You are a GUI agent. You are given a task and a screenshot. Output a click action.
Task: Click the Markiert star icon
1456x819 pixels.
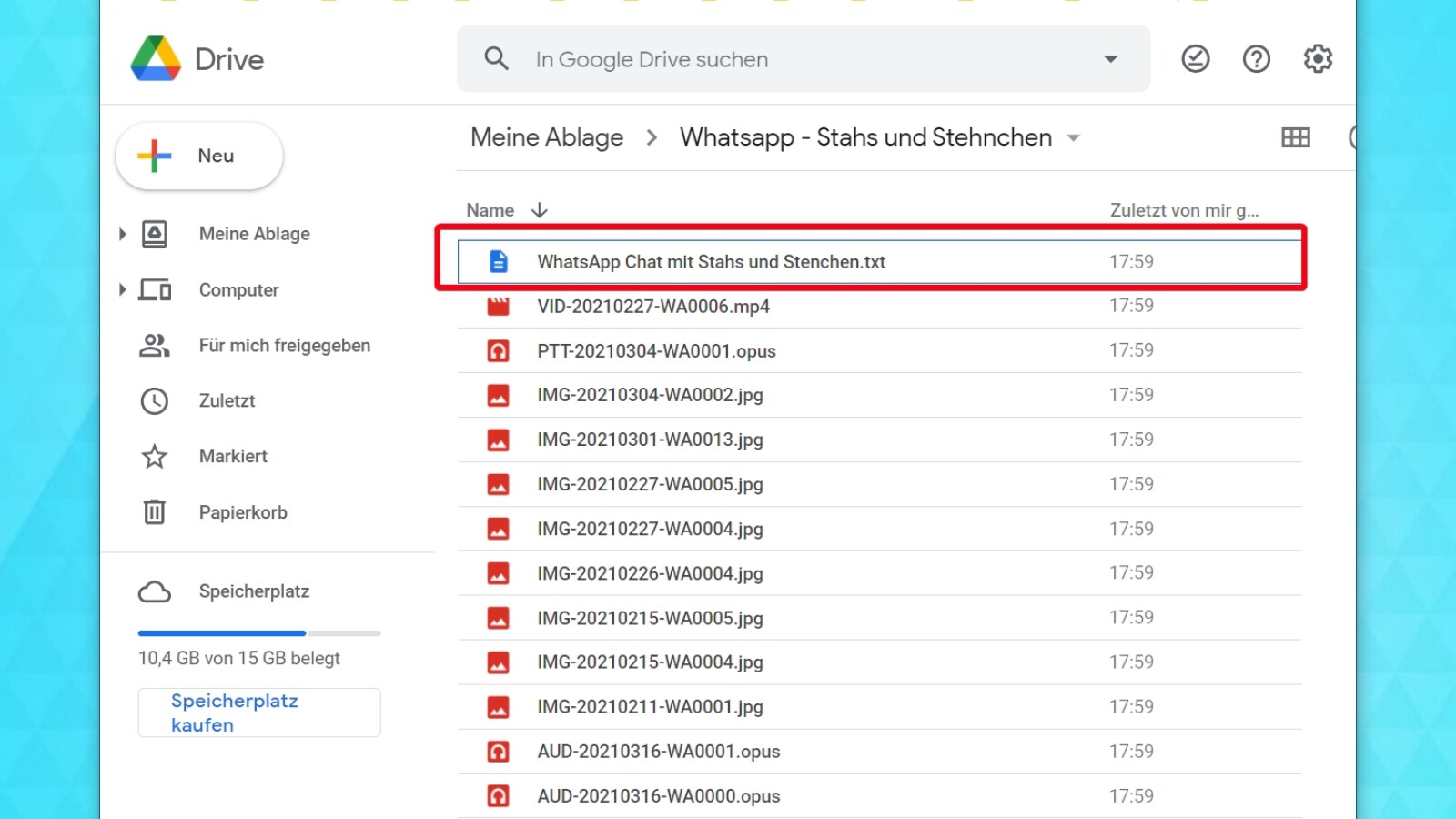[x=155, y=456]
